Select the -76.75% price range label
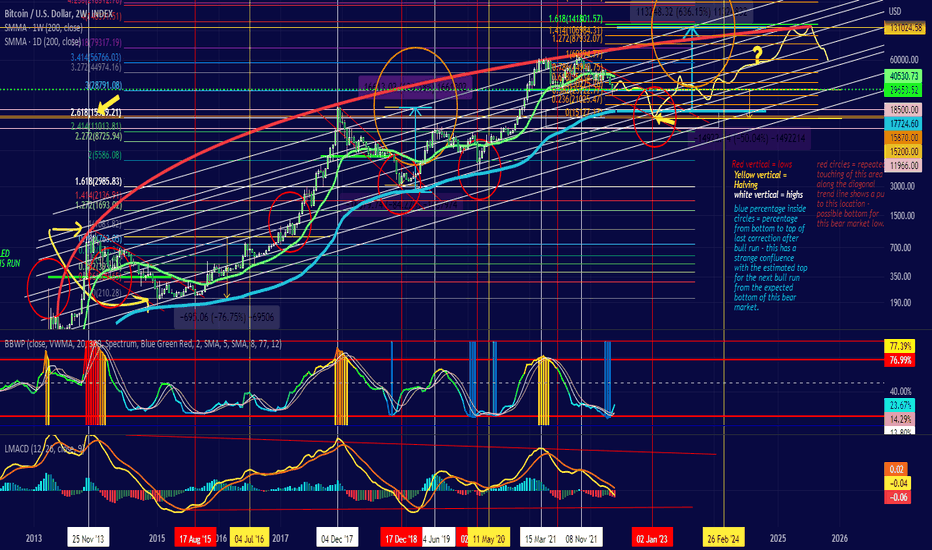 pyautogui.click(x=227, y=317)
